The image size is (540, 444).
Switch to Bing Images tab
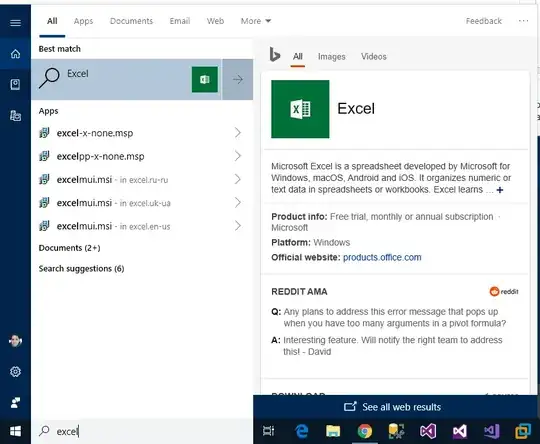coord(331,56)
